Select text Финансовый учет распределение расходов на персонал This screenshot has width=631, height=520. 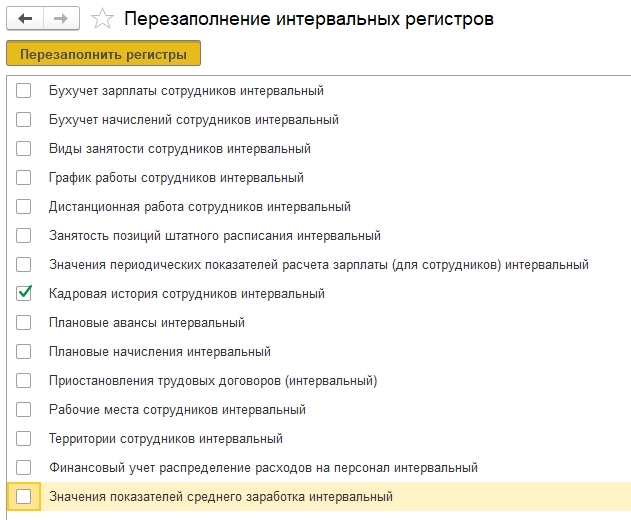click(219, 468)
